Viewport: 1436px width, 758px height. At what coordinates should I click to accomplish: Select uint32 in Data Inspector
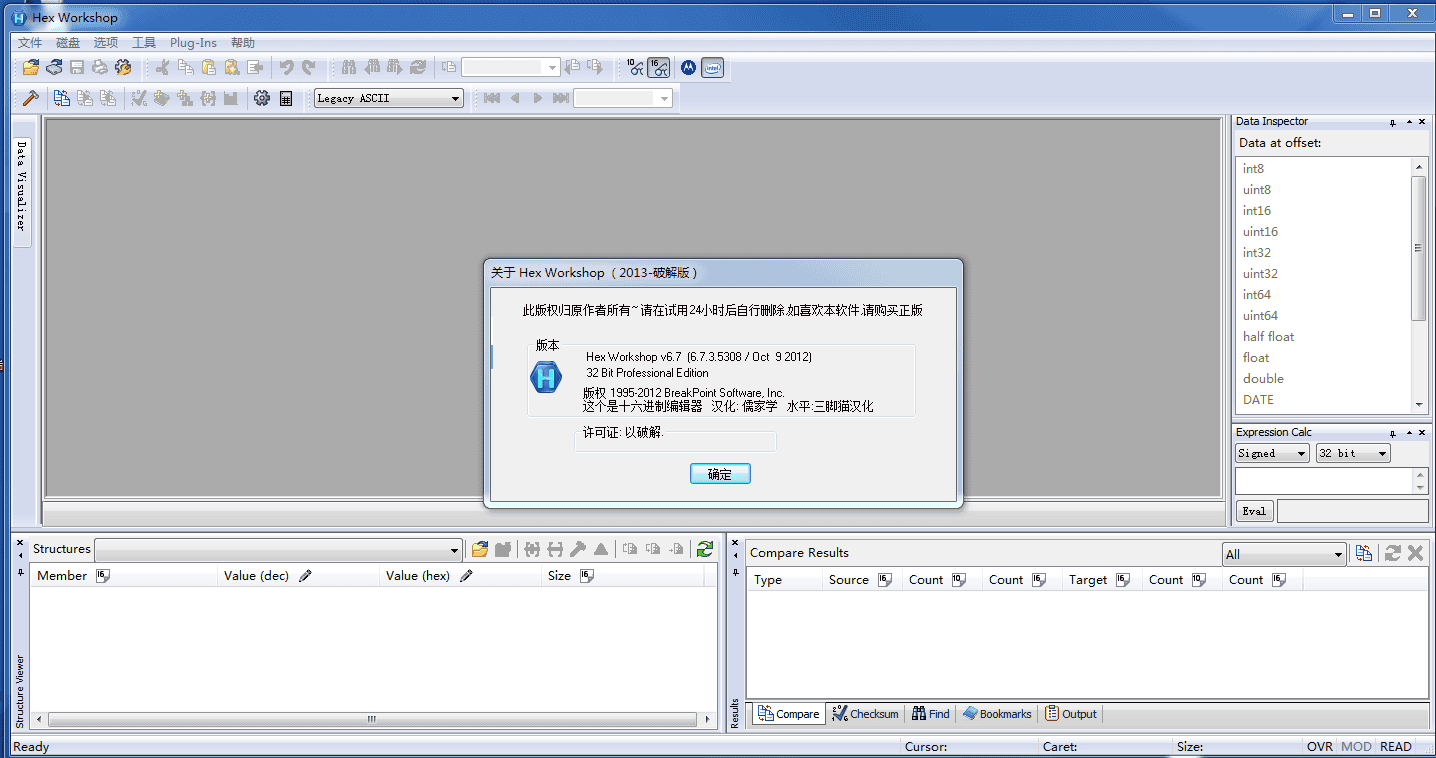tap(1260, 274)
